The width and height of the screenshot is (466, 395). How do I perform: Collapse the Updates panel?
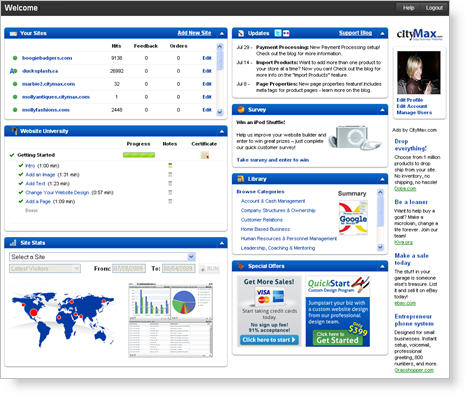382,33
